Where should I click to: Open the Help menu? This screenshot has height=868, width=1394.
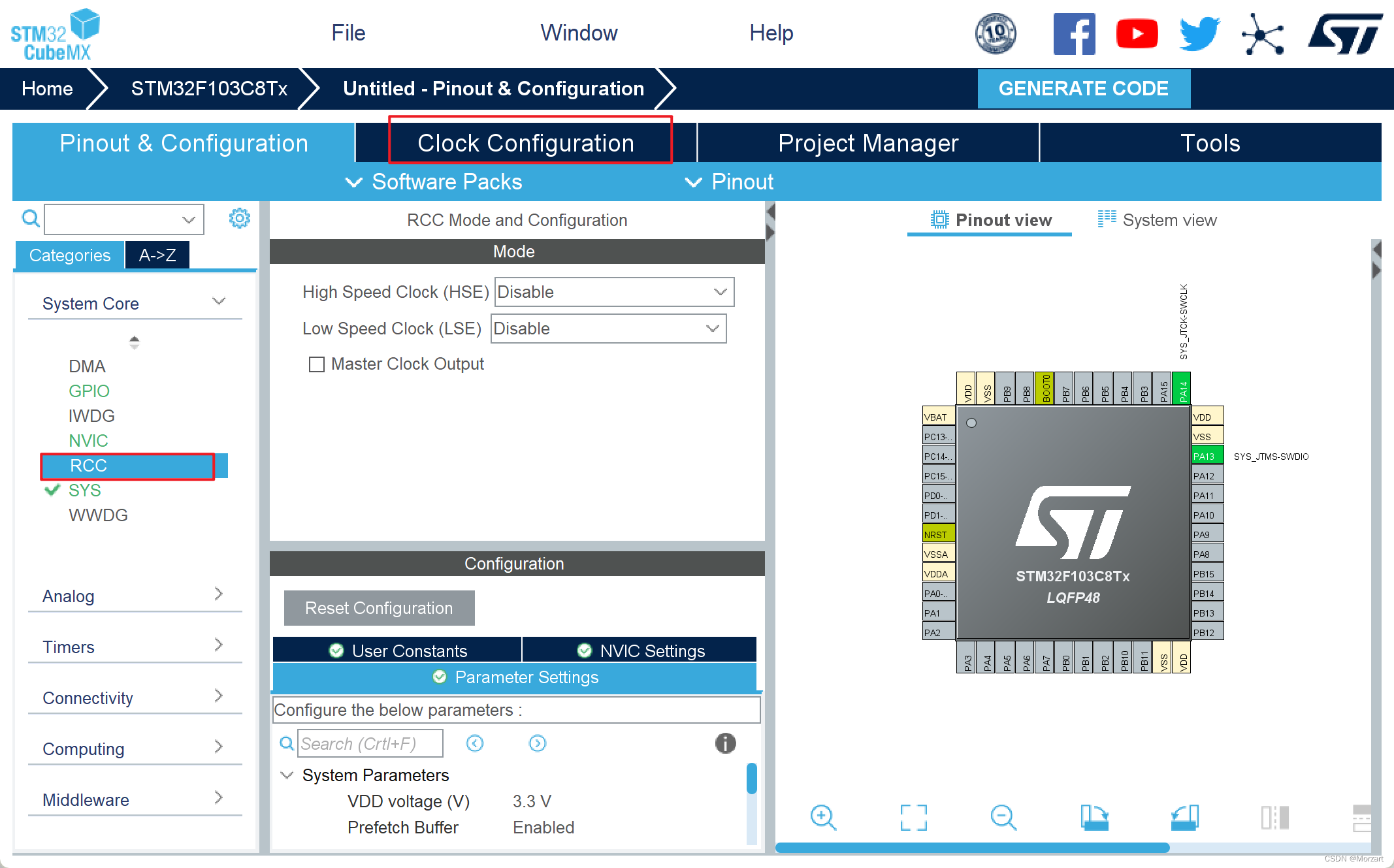771,33
